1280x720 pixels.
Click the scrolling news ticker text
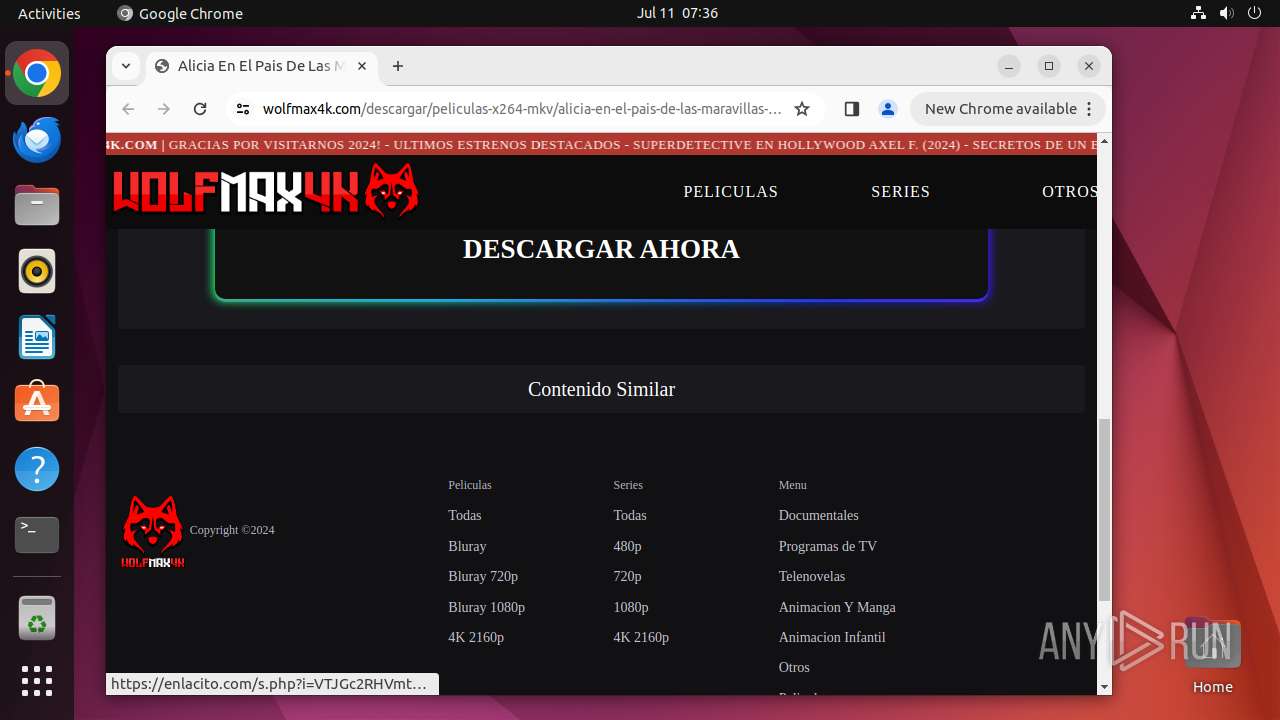click(603, 145)
